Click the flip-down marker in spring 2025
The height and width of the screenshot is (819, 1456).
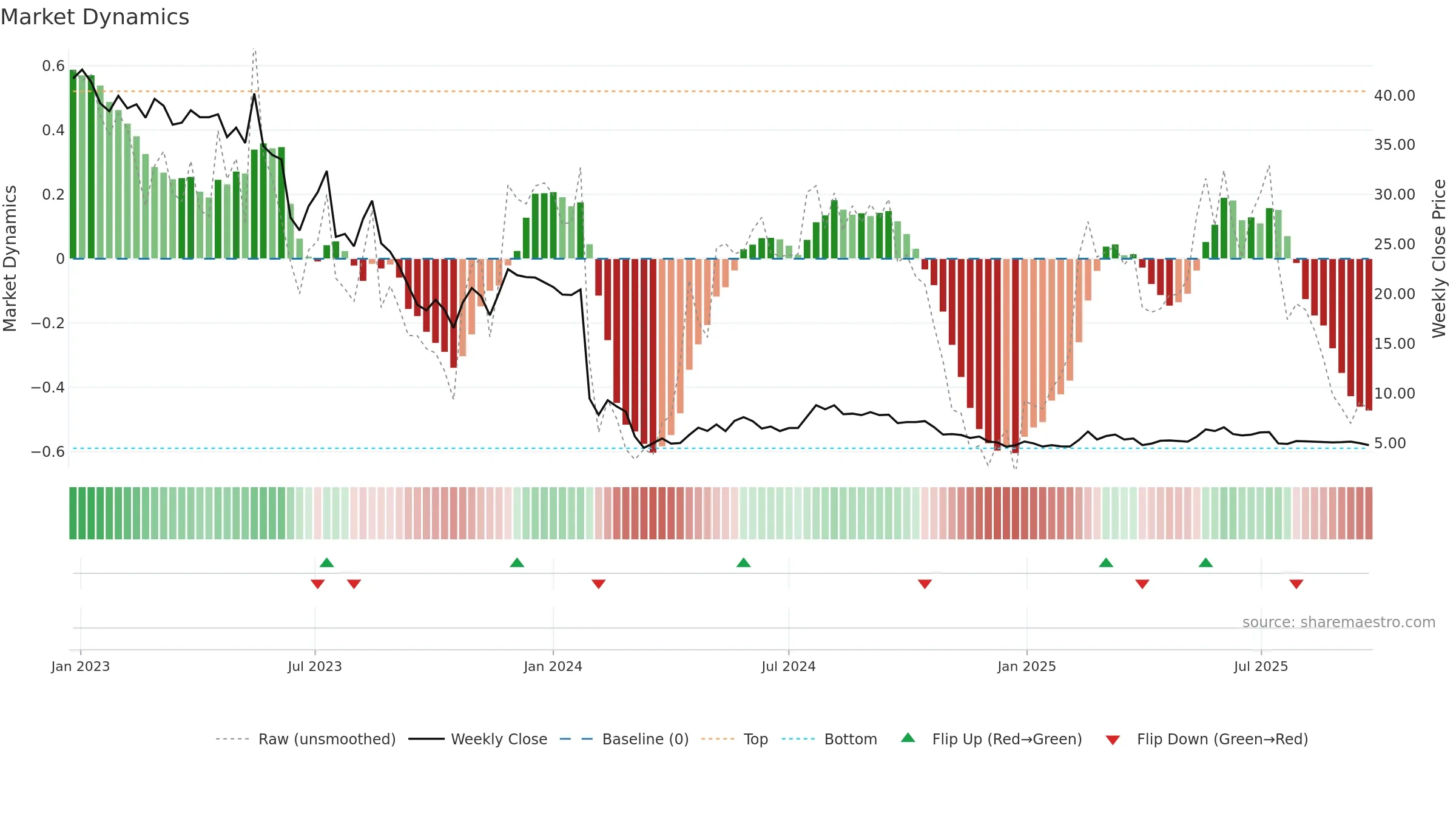click(x=1142, y=584)
